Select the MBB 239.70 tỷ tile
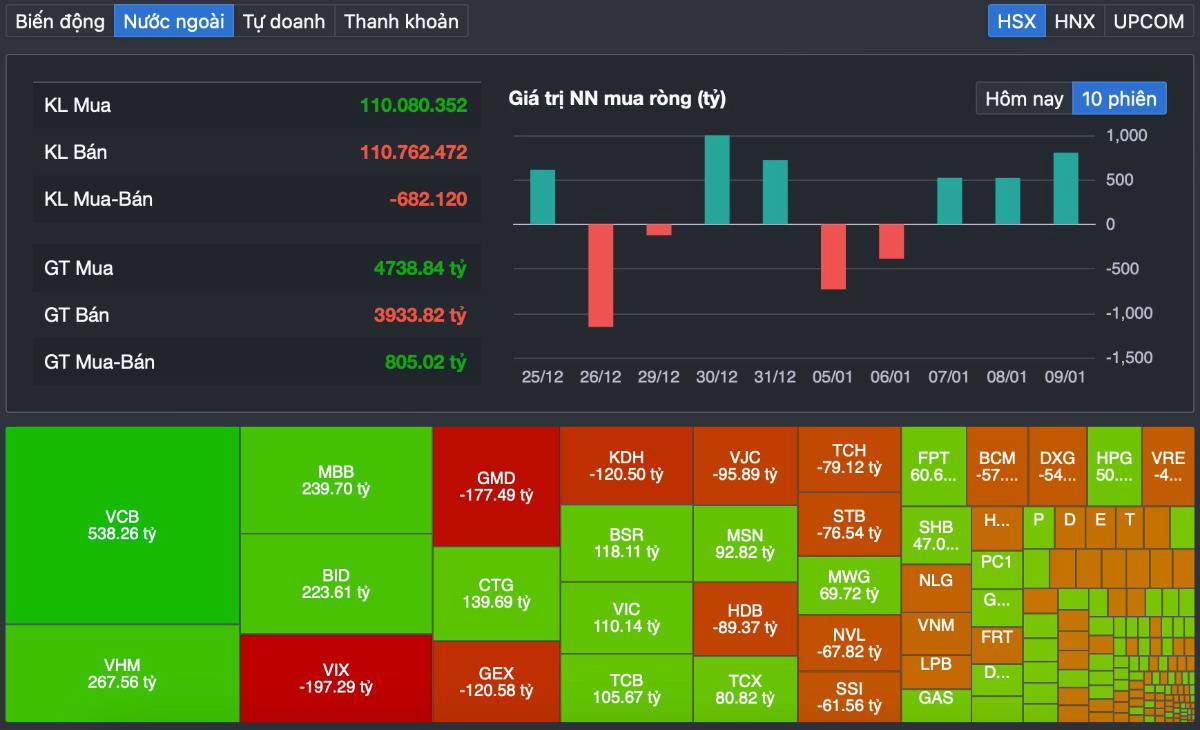Image resolution: width=1200 pixels, height=730 pixels. pyautogui.click(x=336, y=480)
